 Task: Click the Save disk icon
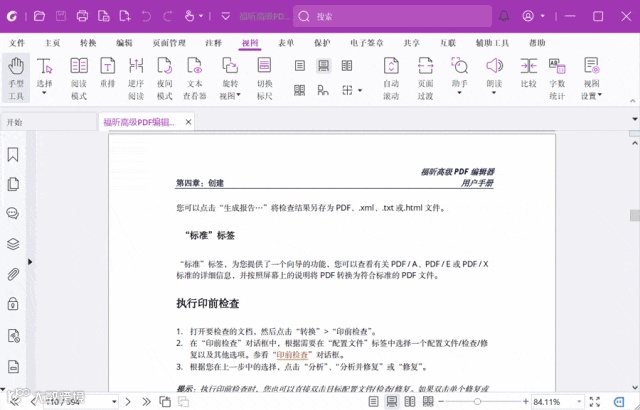[x=61, y=16]
